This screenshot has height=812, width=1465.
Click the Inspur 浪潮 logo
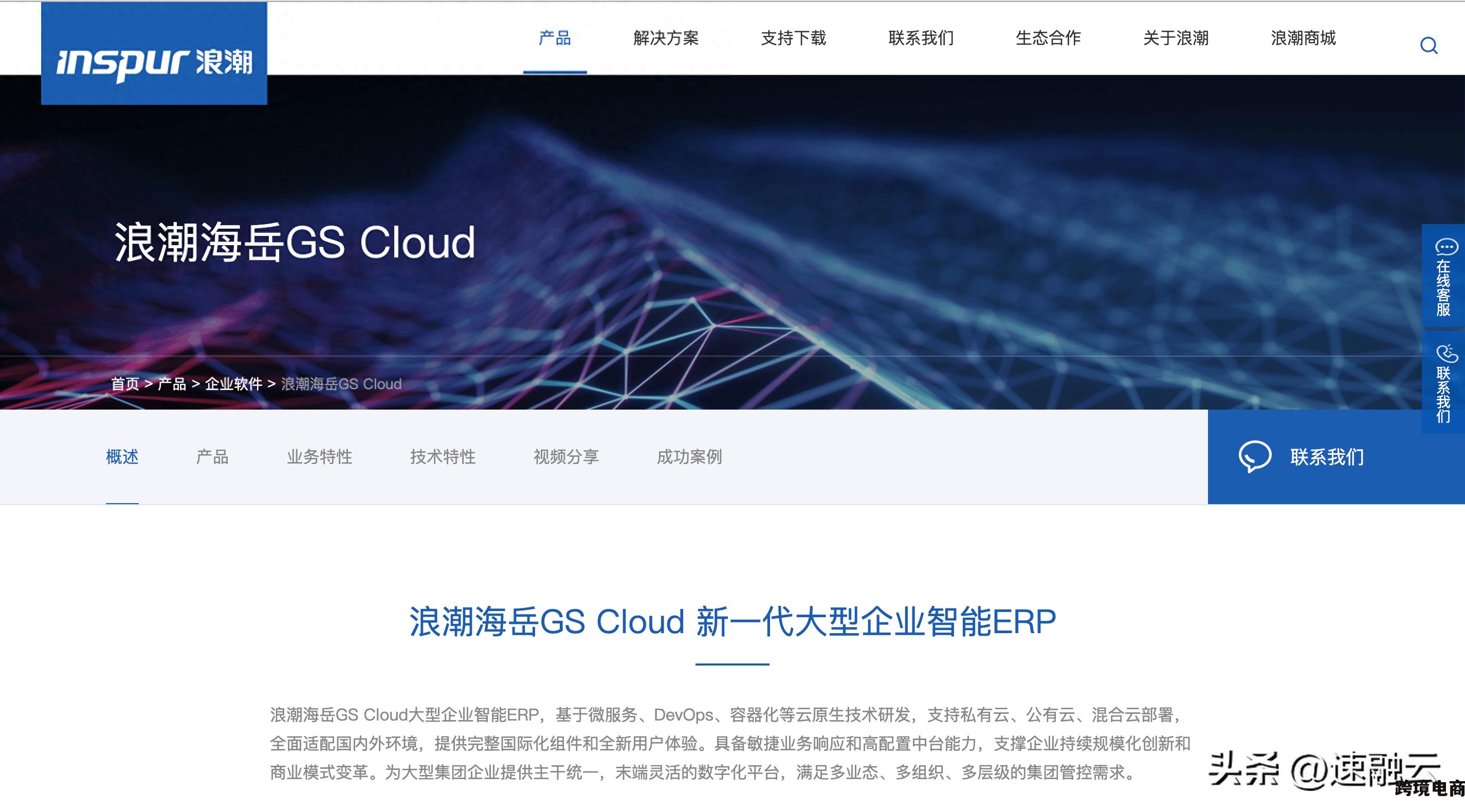tap(154, 53)
